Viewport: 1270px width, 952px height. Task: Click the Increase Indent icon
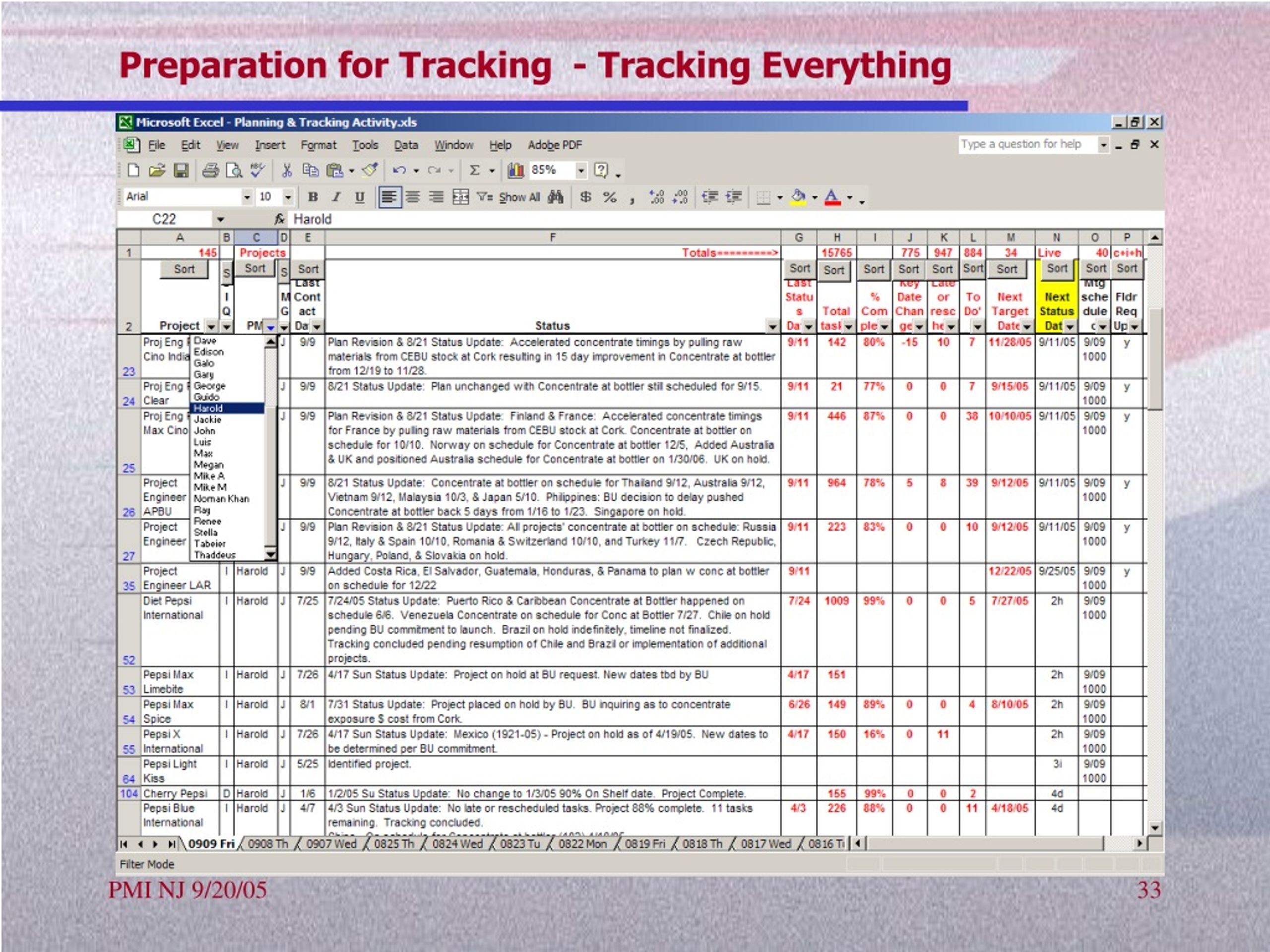tap(734, 197)
